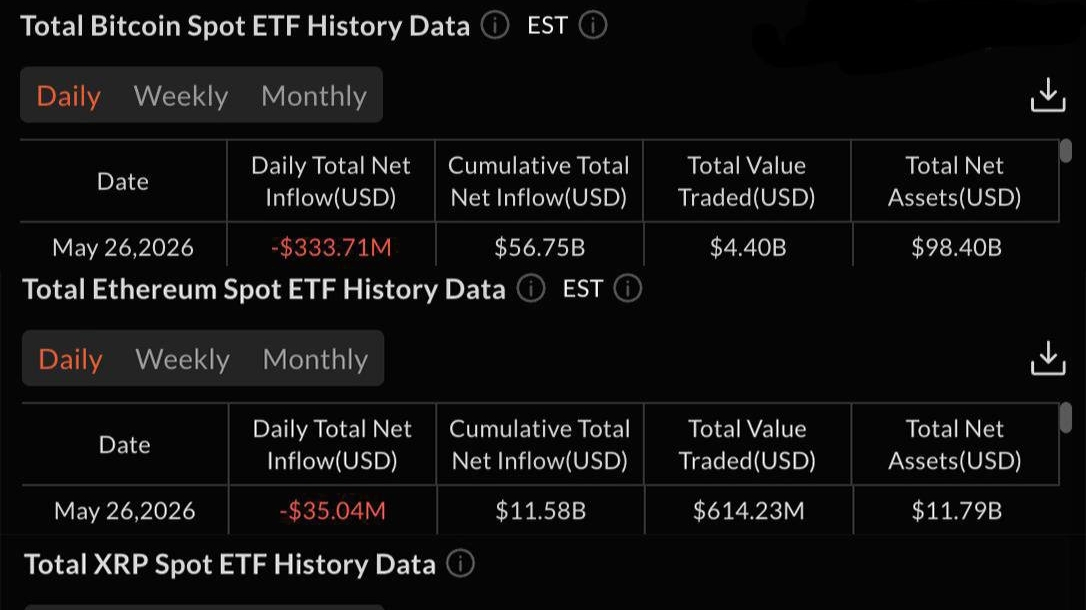
Task: Click info icon beside Bitcoin Spot ETF title
Action: coord(495,26)
